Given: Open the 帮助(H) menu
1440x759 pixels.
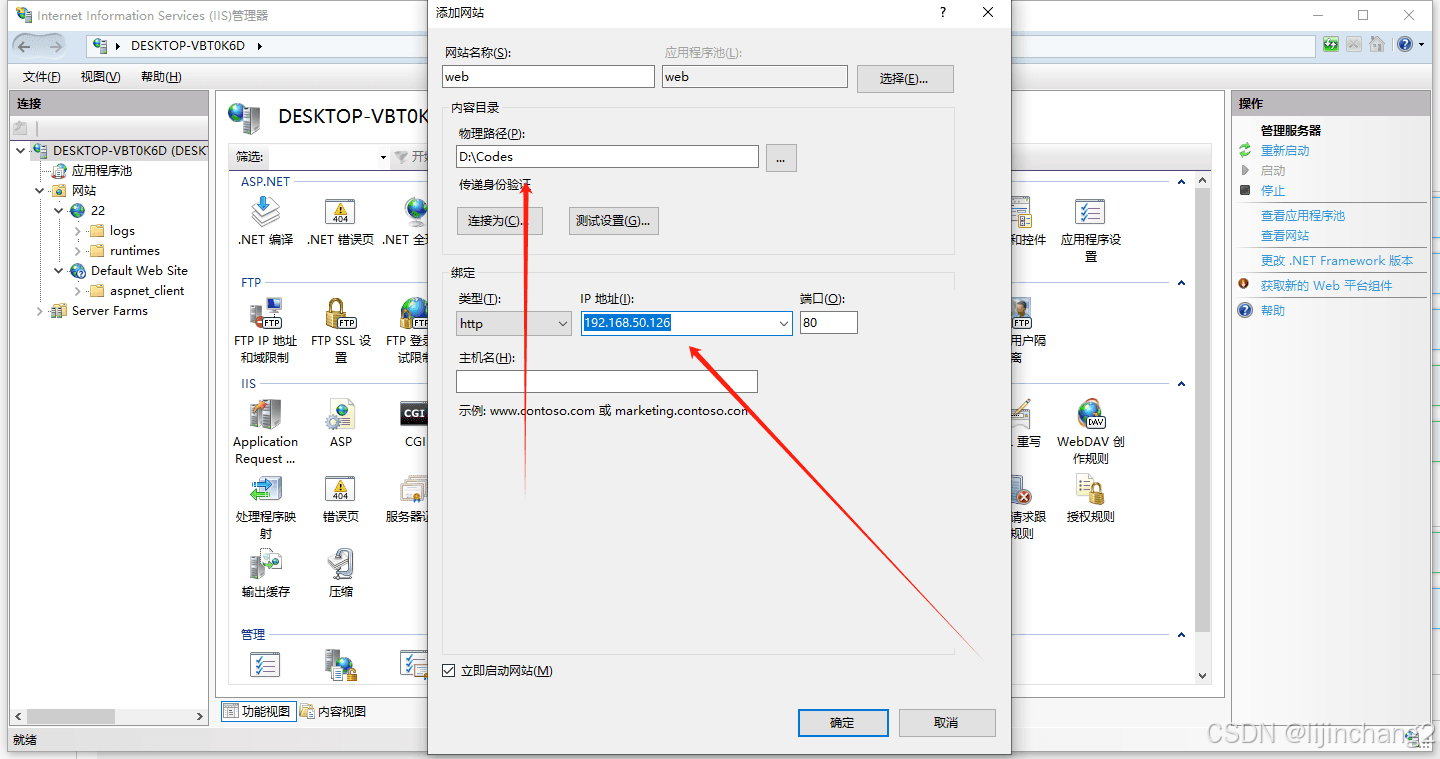Looking at the screenshot, I should coord(161,77).
